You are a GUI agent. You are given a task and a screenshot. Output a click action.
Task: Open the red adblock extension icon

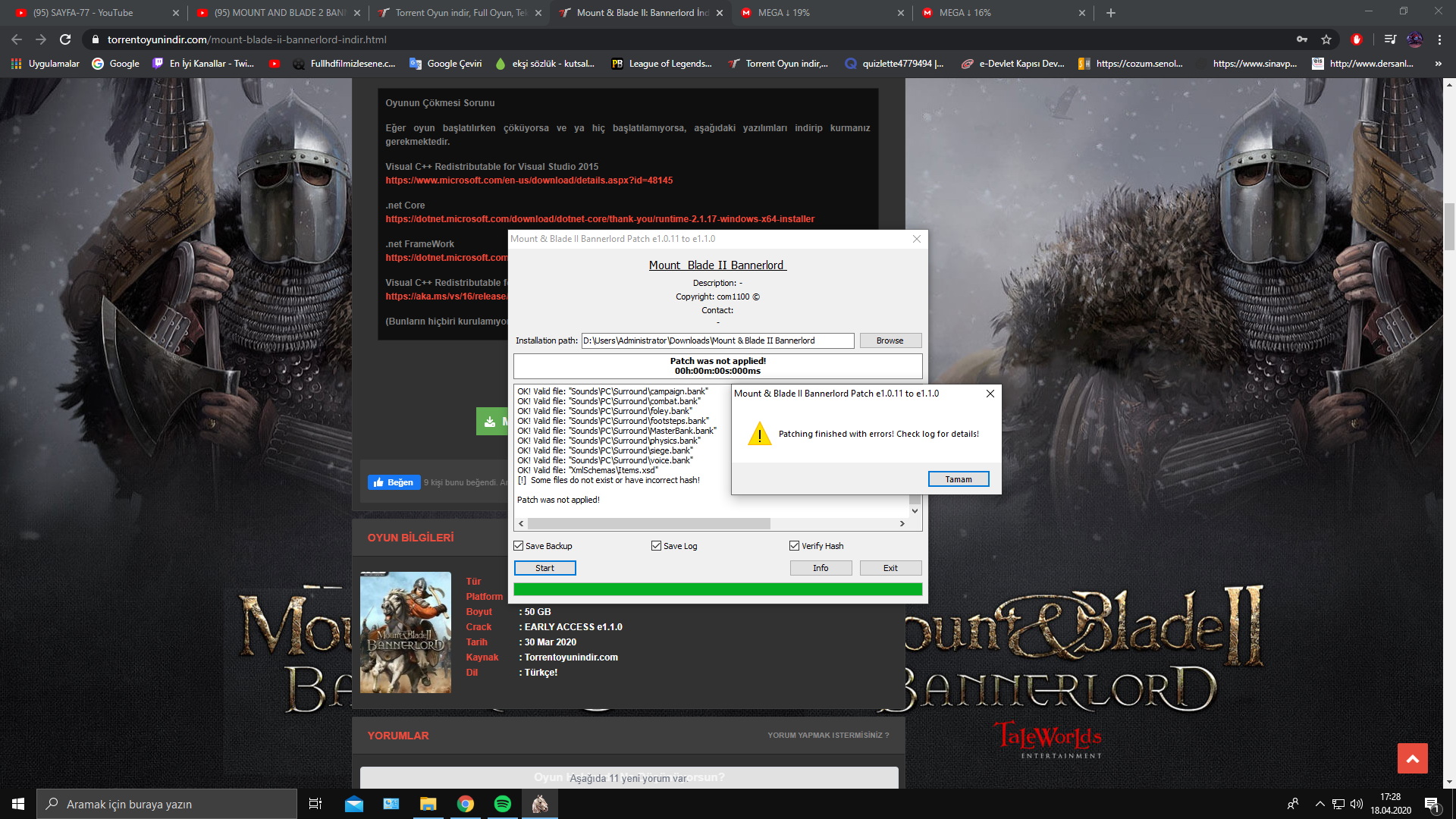(x=1357, y=39)
